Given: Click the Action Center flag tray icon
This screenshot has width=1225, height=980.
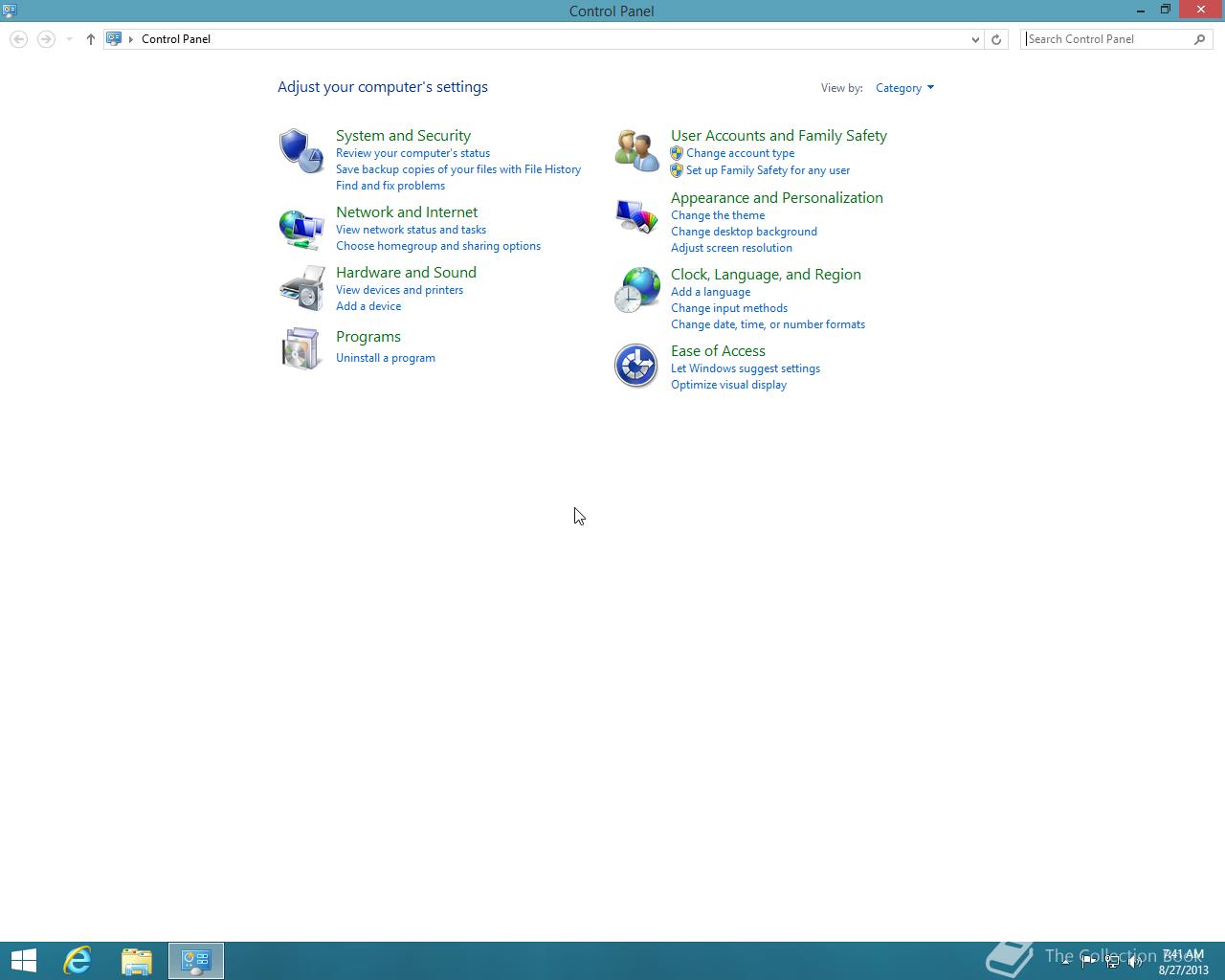Looking at the screenshot, I should (x=1089, y=962).
